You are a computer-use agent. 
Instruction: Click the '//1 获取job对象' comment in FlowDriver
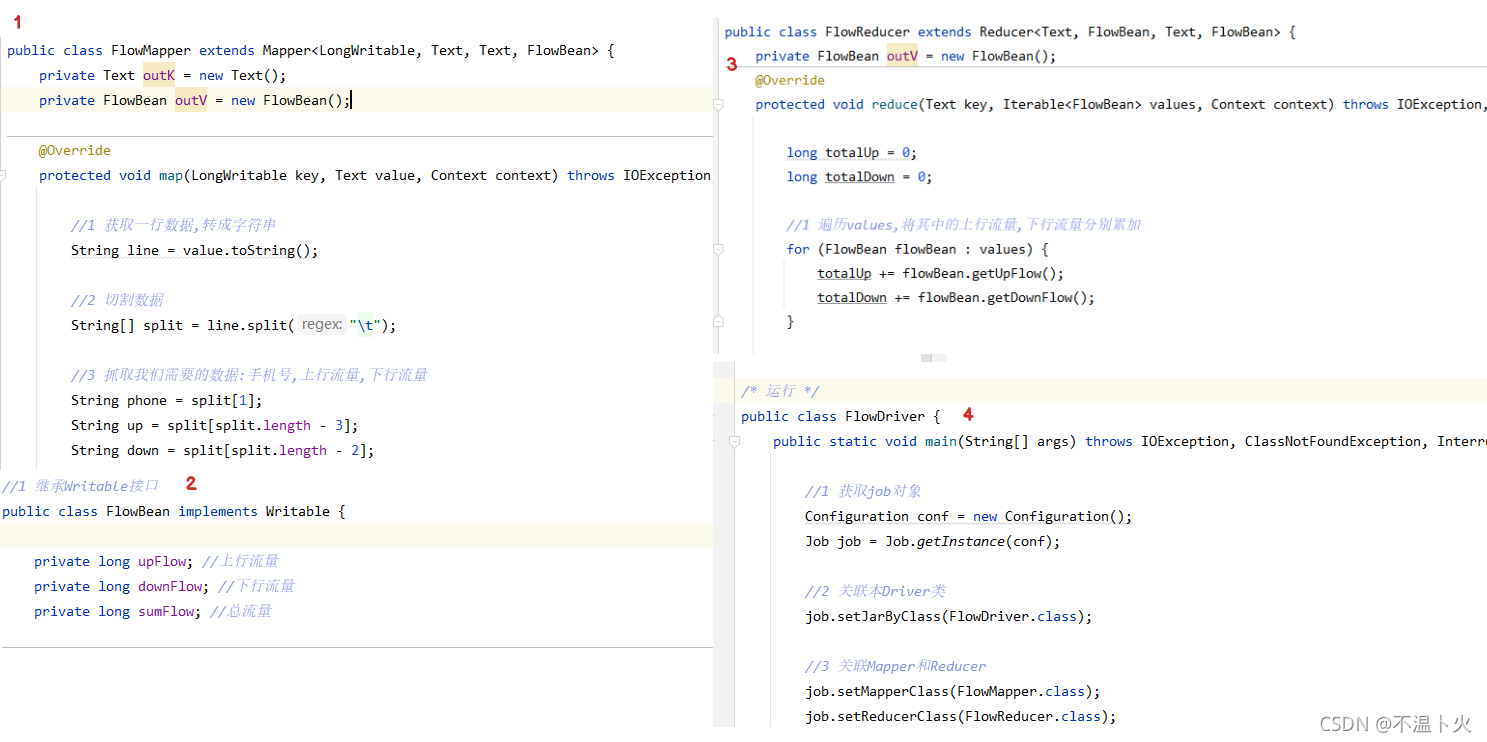point(864,491)
